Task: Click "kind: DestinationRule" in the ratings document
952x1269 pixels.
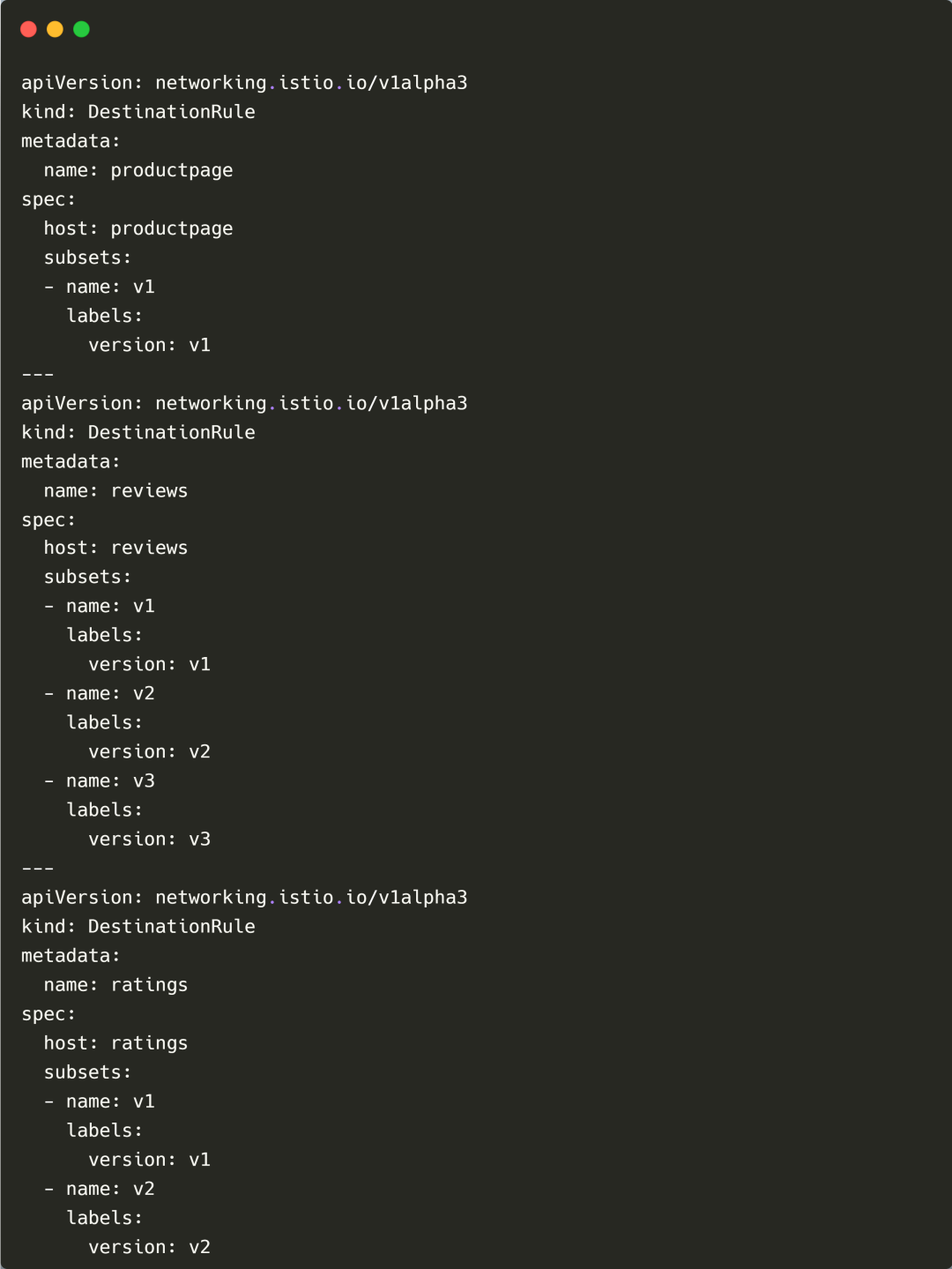Action: [138, 927]
